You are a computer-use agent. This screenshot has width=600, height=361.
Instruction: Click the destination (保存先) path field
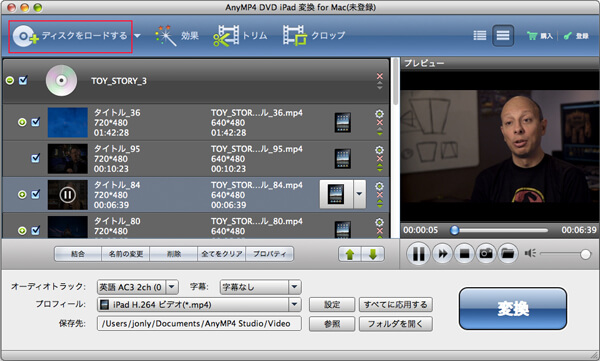click(199, 323)
